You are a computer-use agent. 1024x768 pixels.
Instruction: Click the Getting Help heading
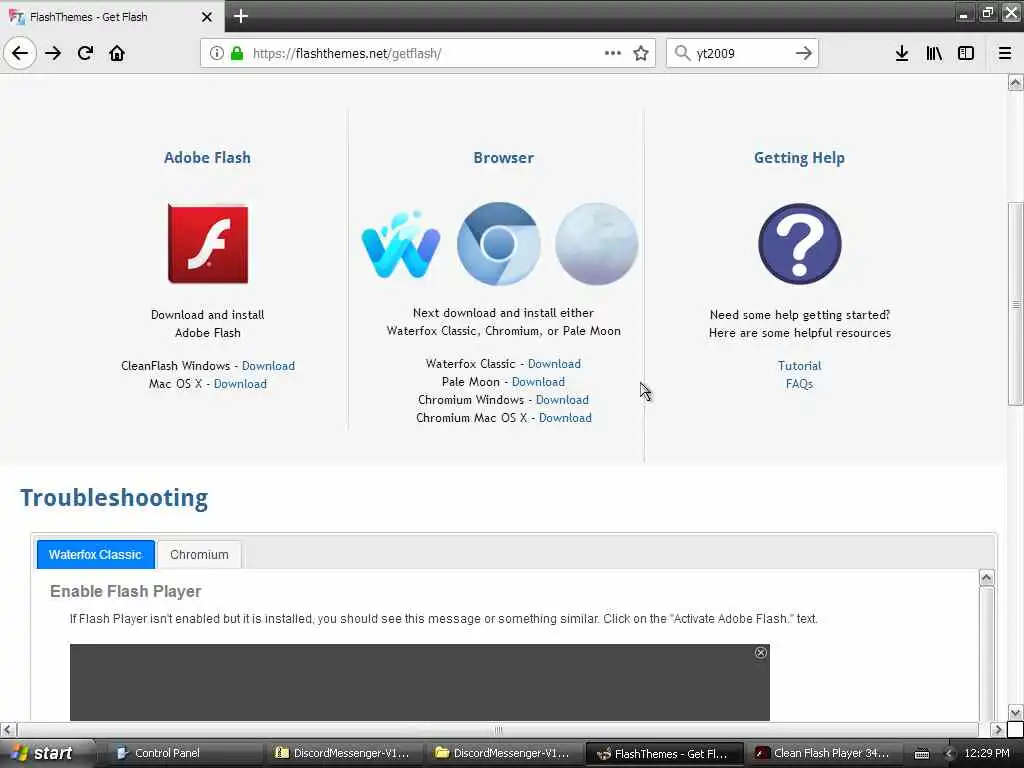[x=799, y=157]
